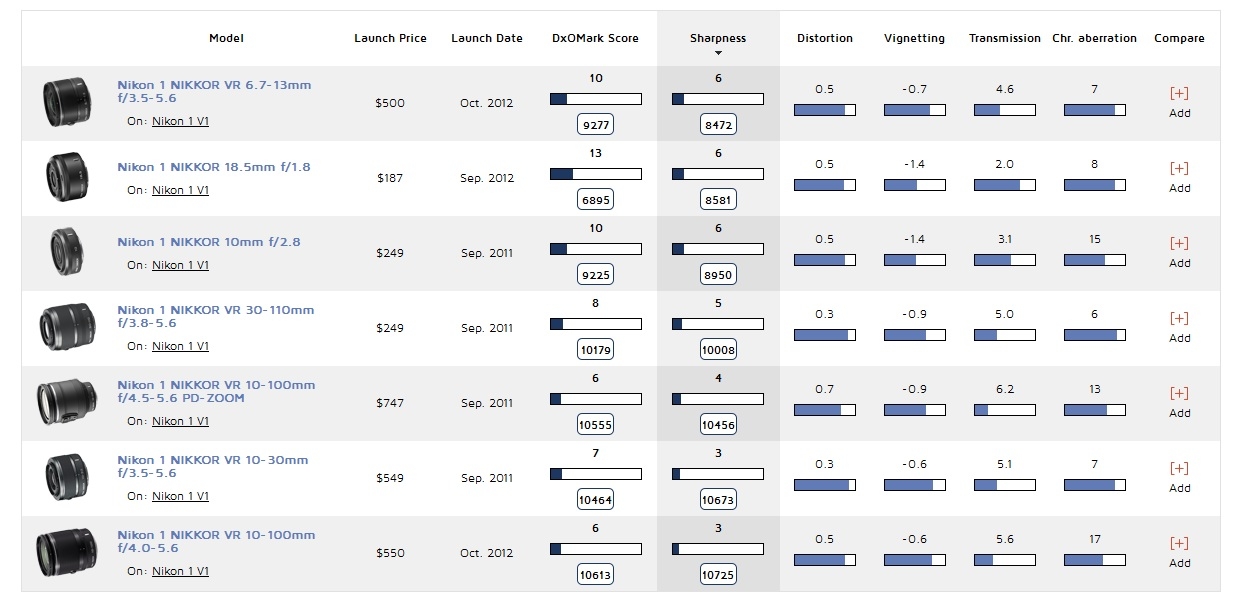The image size is (1239, 609).
Task: Open Nikon 1 V1 link under 10-30mm lens
Action: (180, 496)
